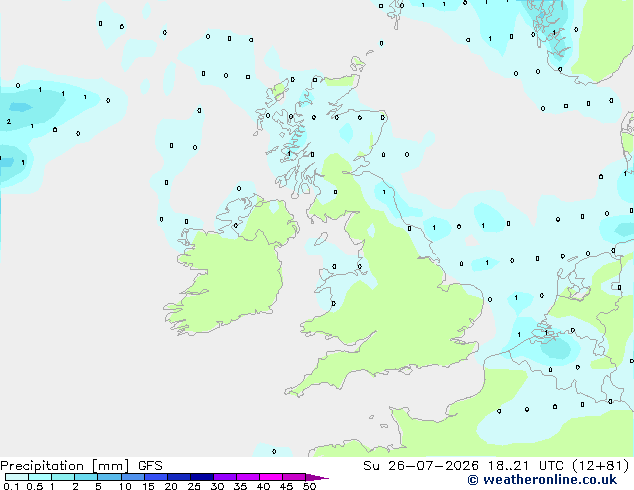This screenshot has width=634, height=490.
Task: Select the 10–15 mm legend color swatch
Action: tap(133, 477)
